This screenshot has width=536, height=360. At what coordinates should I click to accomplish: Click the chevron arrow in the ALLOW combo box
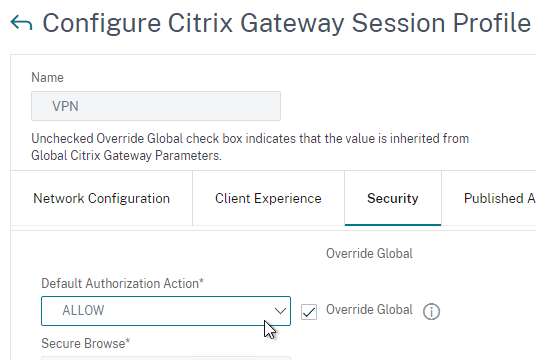pyautogui.click(x=280, y=311)
